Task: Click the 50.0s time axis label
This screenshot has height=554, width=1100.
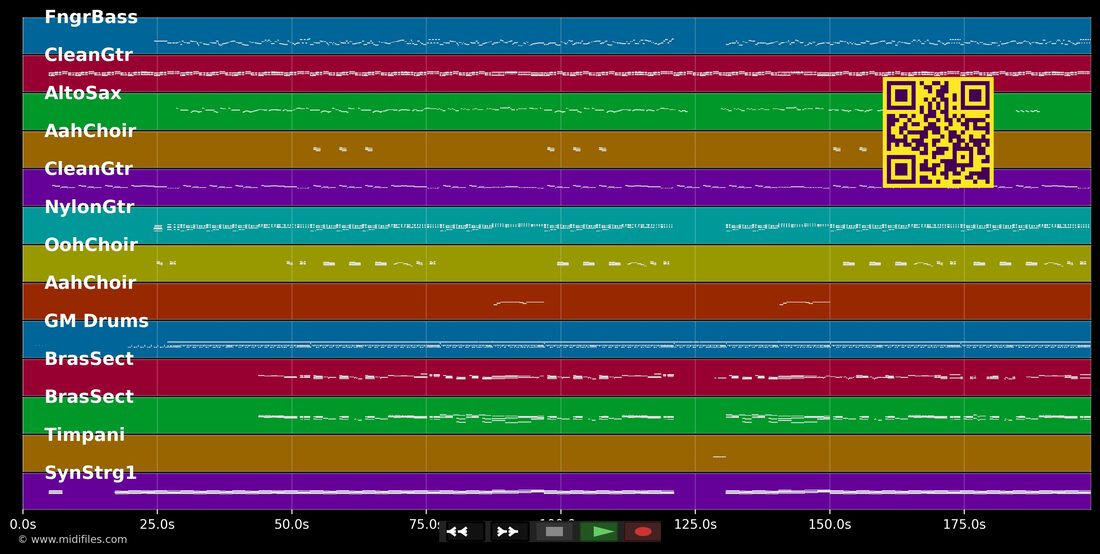Action: pyautogui.click(x=292, y=524)
